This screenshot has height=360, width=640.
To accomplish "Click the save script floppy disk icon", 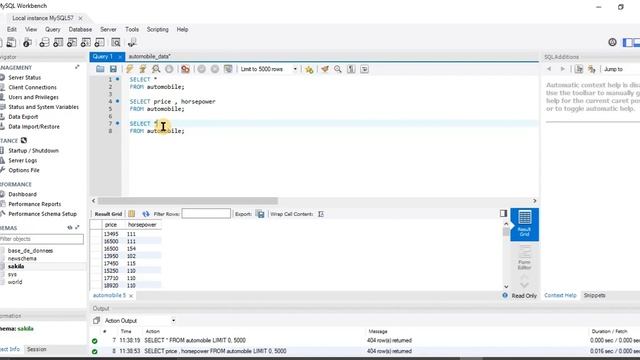I will (x=113, y=69).
